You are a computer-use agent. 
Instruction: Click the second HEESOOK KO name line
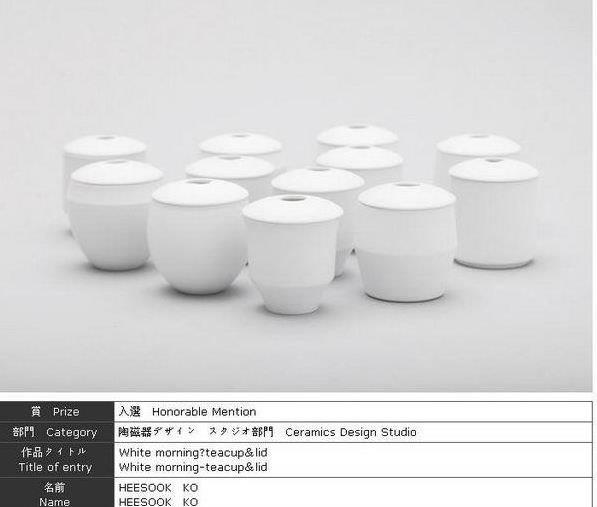(158, 502)
